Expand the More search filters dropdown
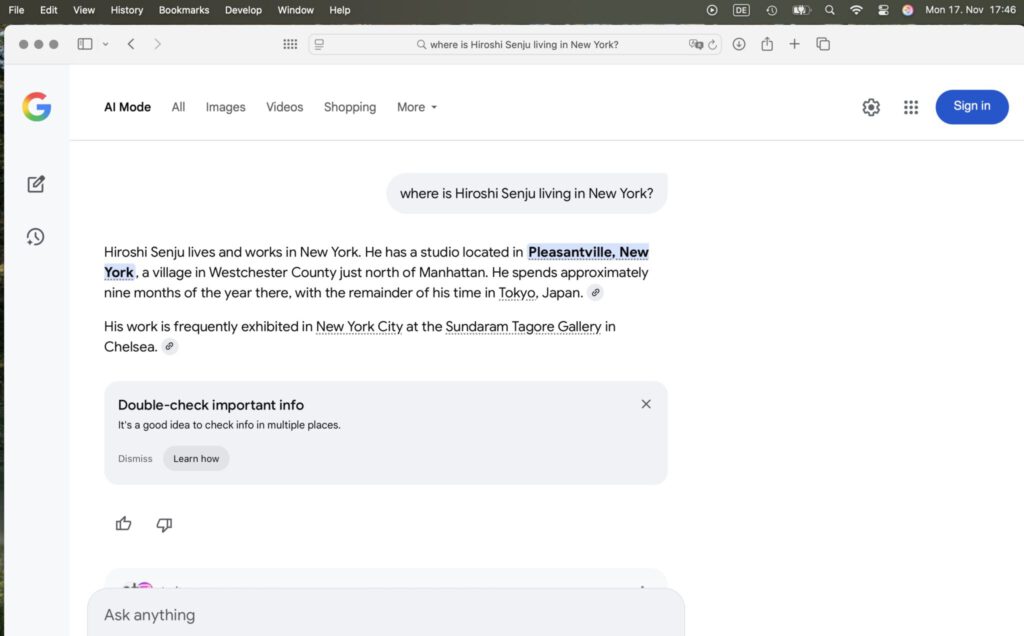This screenshot has width=1024, height=636. tap(417, 107)
